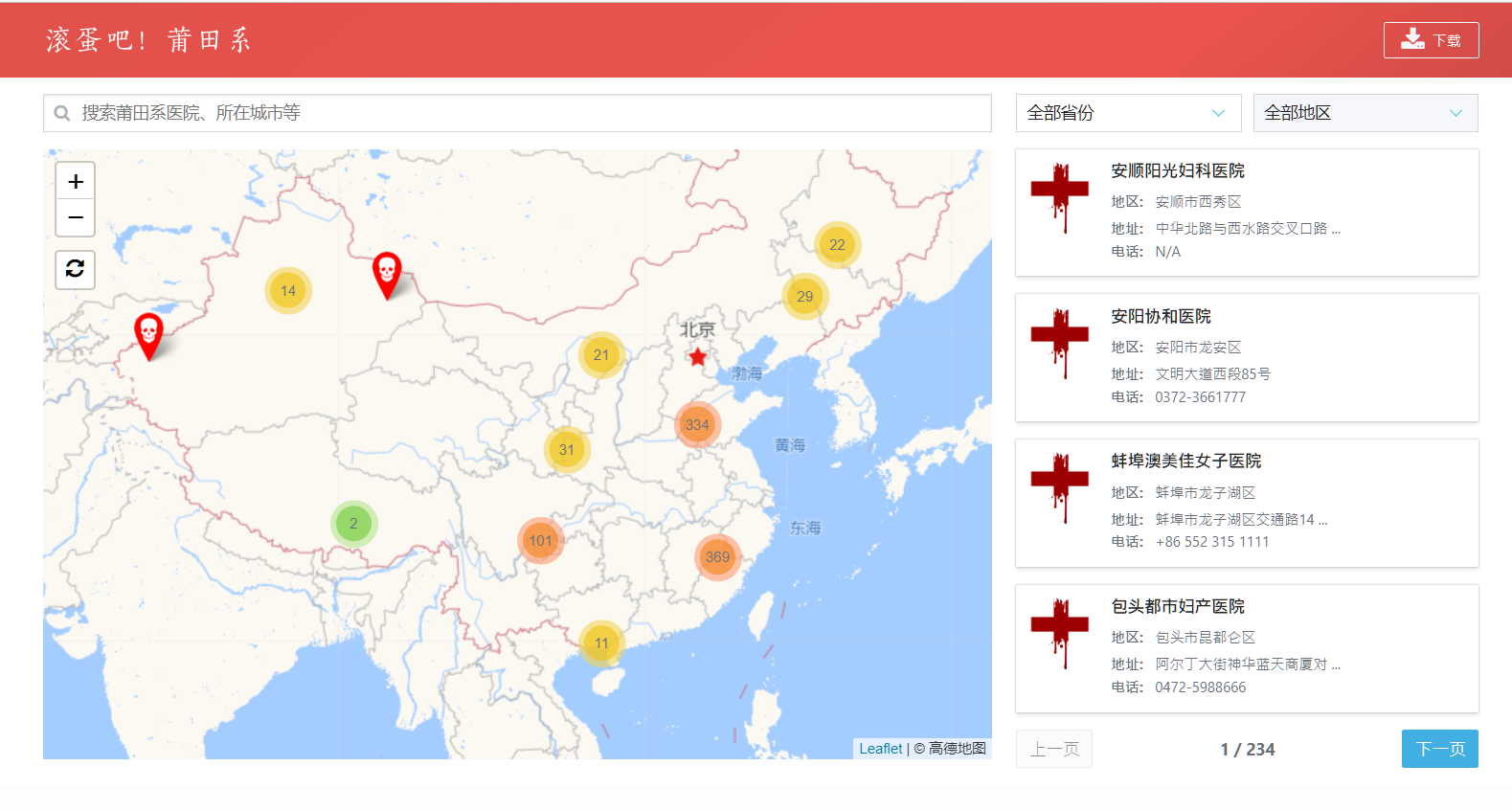Click the magnifier search icon
This screenshot has height=811, width=1512.
pyautogui.click(x=62, y=113)
